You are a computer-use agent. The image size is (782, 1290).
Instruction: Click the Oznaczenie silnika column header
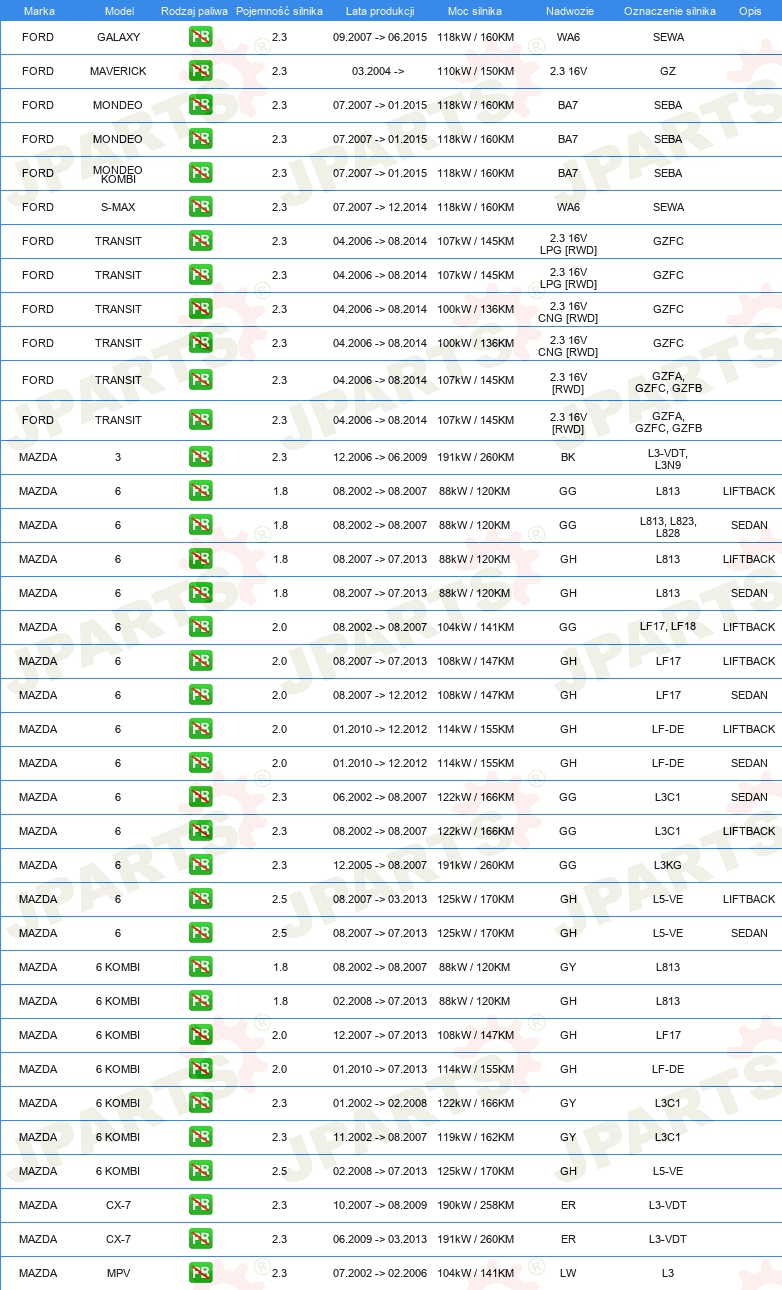(x=669, y=10)
